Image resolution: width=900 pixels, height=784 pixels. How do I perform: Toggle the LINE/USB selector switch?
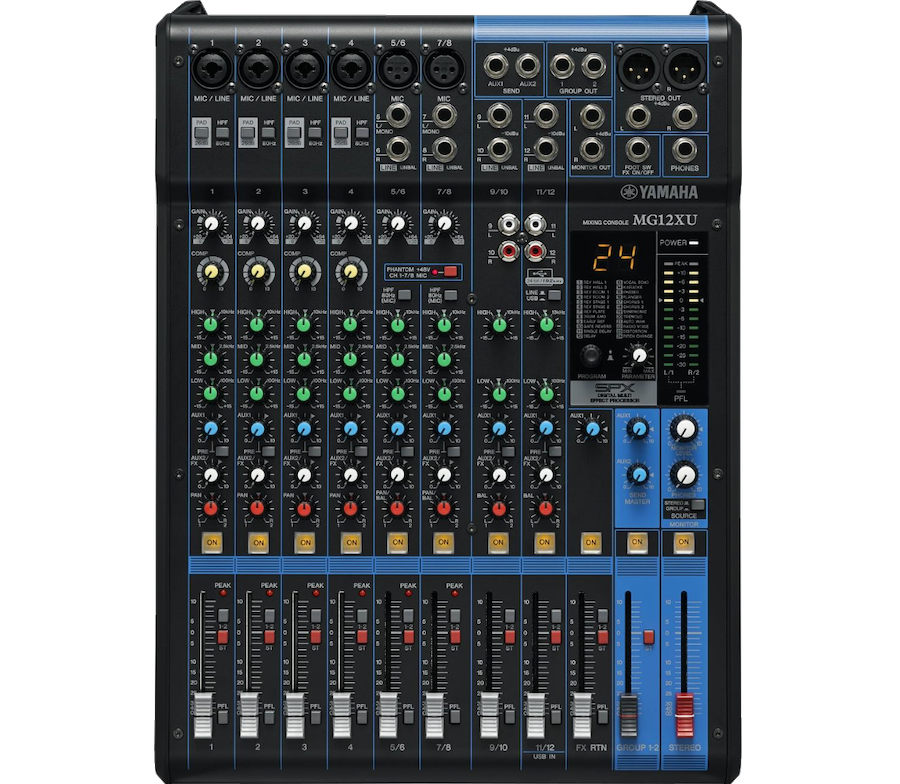coord(554,295)
